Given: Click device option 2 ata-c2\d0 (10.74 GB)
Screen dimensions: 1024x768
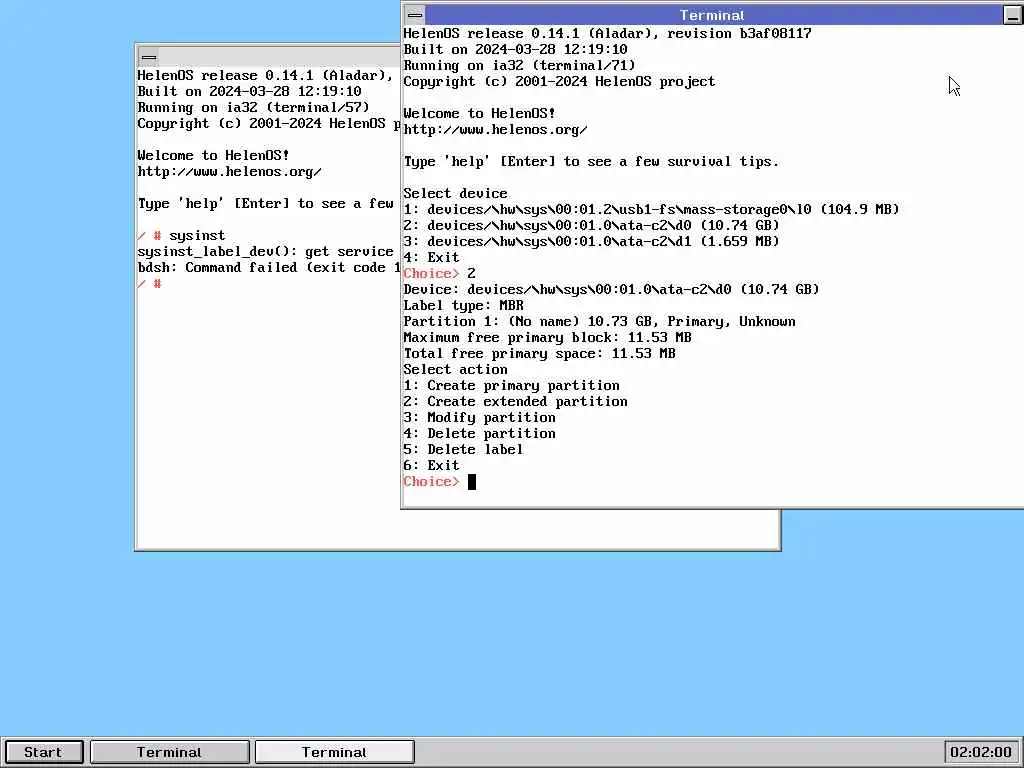Looking at the screenshot, I should [591, 225].
